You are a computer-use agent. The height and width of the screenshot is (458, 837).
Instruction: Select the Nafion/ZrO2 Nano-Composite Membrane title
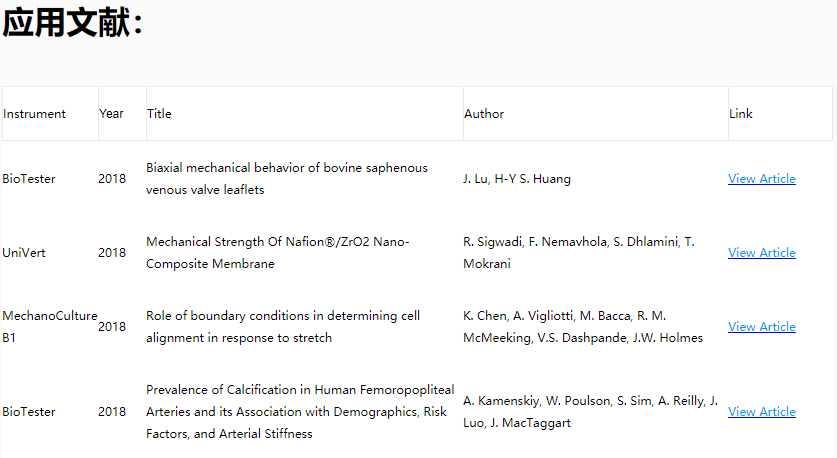(277, 253)
